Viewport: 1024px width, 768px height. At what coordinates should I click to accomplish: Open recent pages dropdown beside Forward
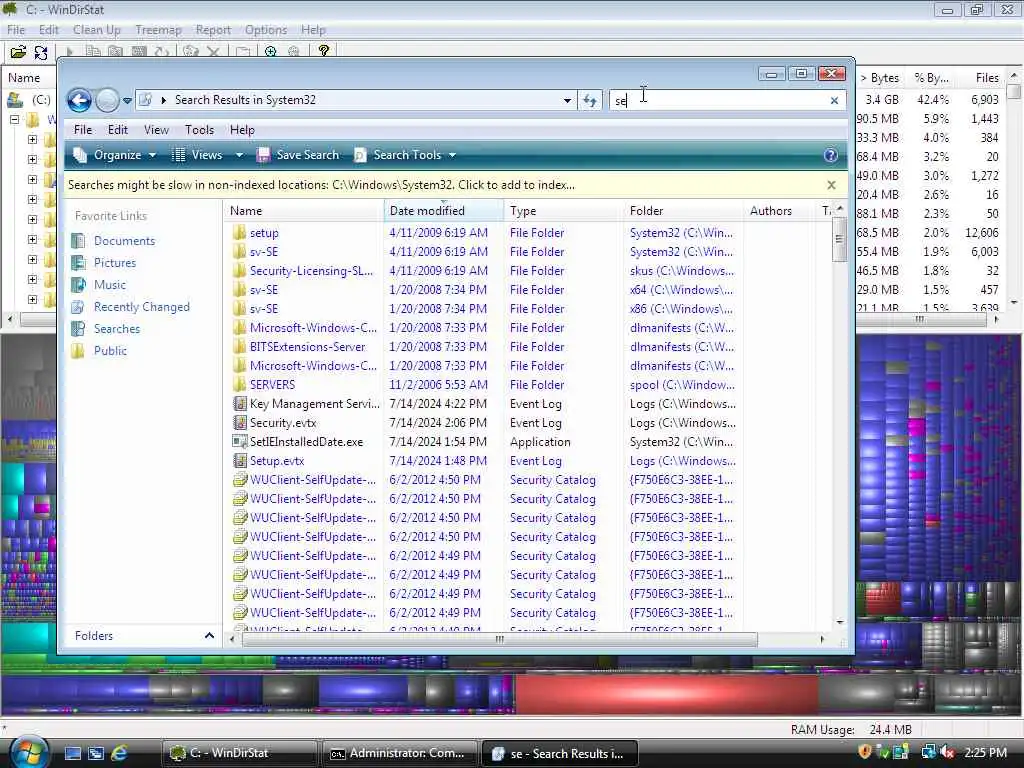point(127,100)
